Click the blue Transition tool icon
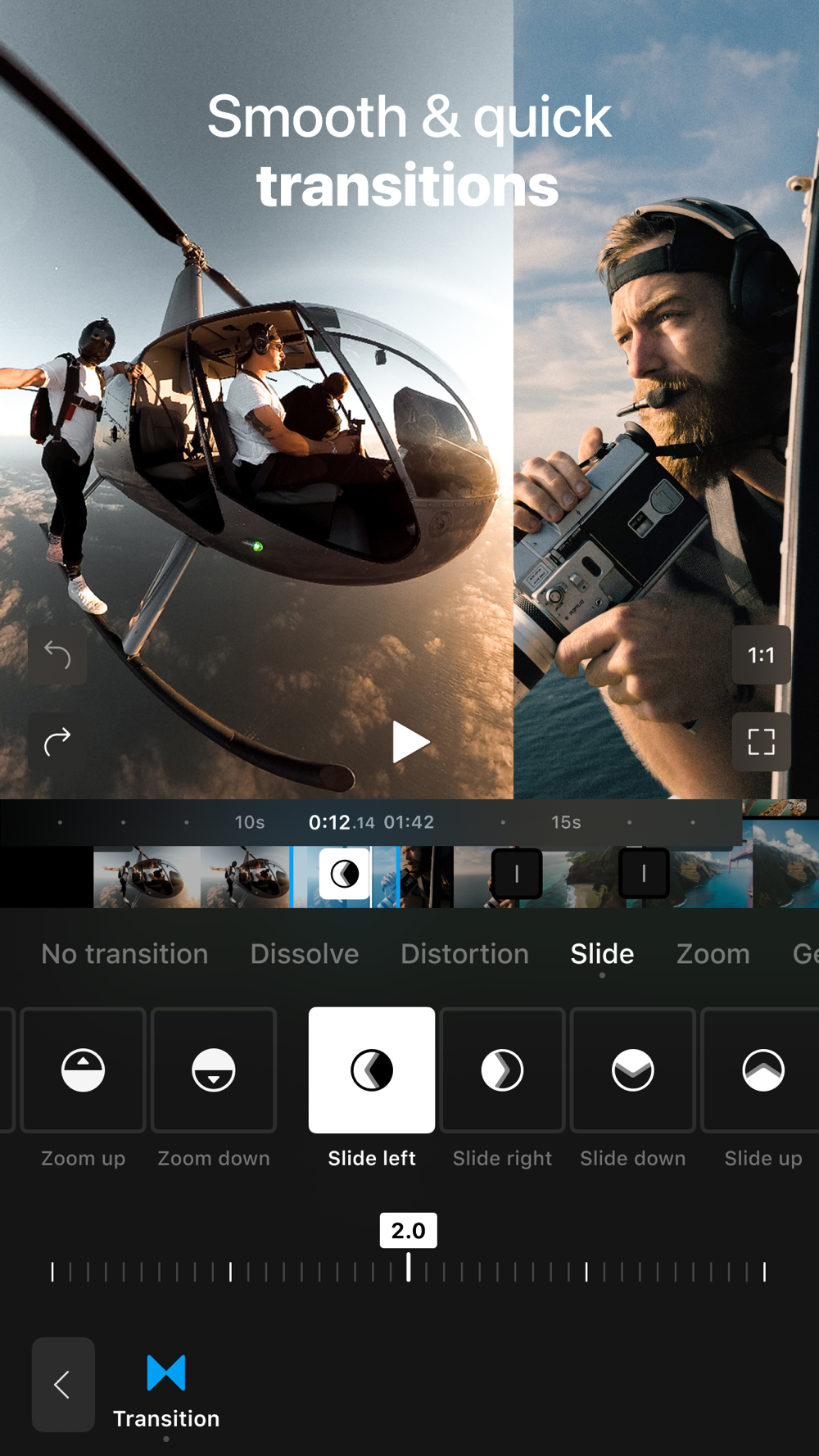The image size is (819, 1456). pos(166,1373)
